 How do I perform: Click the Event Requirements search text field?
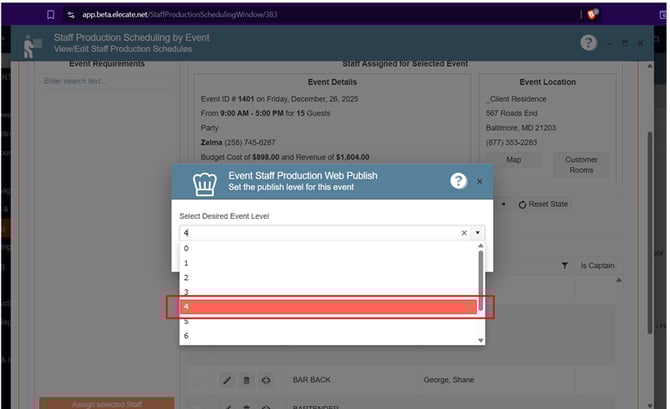click(x=105, y=81)
